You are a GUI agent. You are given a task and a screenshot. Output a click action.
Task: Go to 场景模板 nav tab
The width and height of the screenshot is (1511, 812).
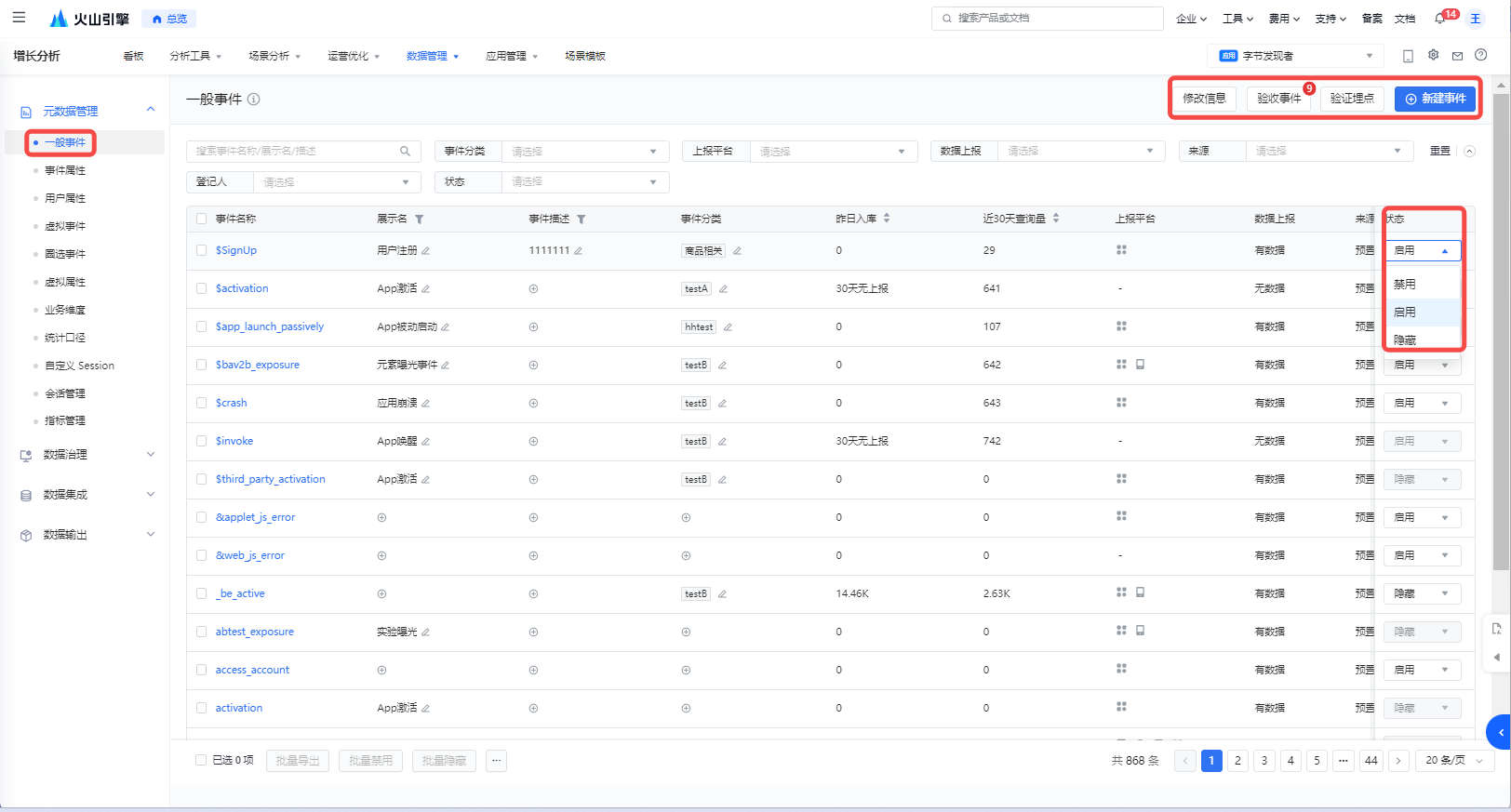point(585,56)
